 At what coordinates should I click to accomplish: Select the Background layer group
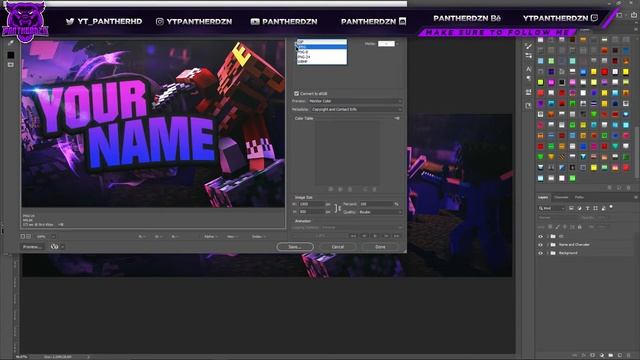coord(568,253)
